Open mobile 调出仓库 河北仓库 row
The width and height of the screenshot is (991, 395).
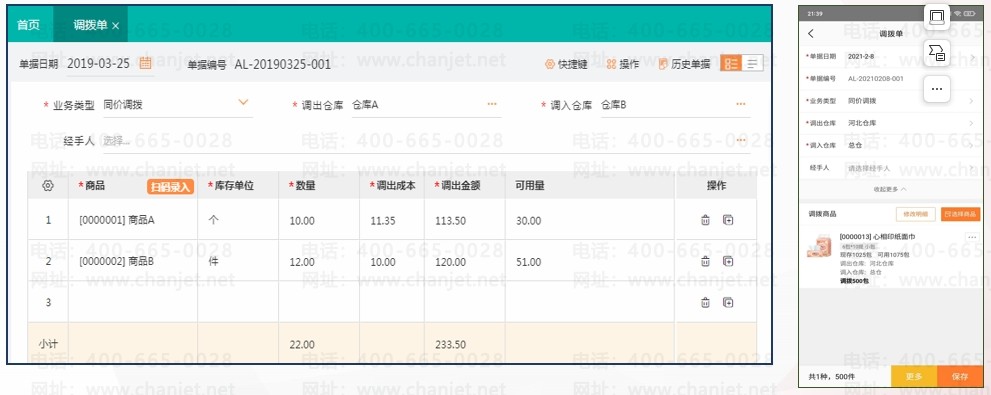click(891, 123)
